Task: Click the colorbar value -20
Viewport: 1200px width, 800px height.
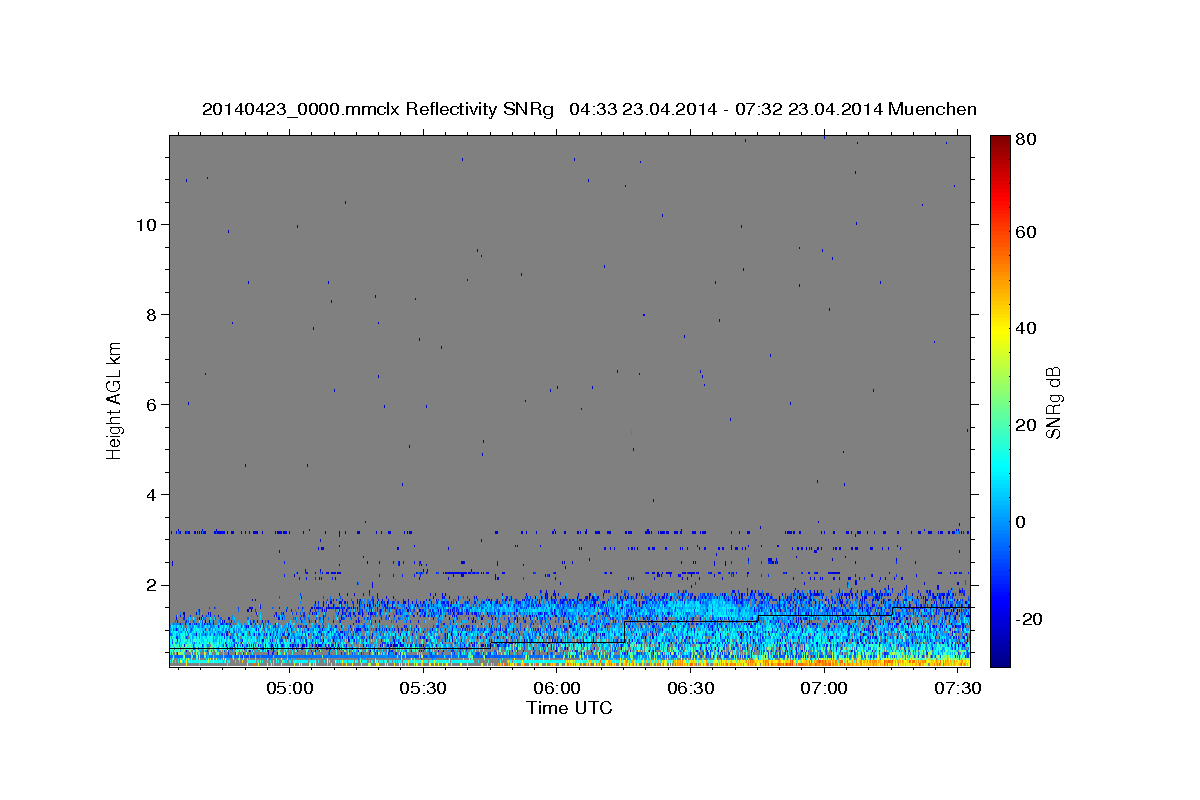Action: (x=1028, y=619)
